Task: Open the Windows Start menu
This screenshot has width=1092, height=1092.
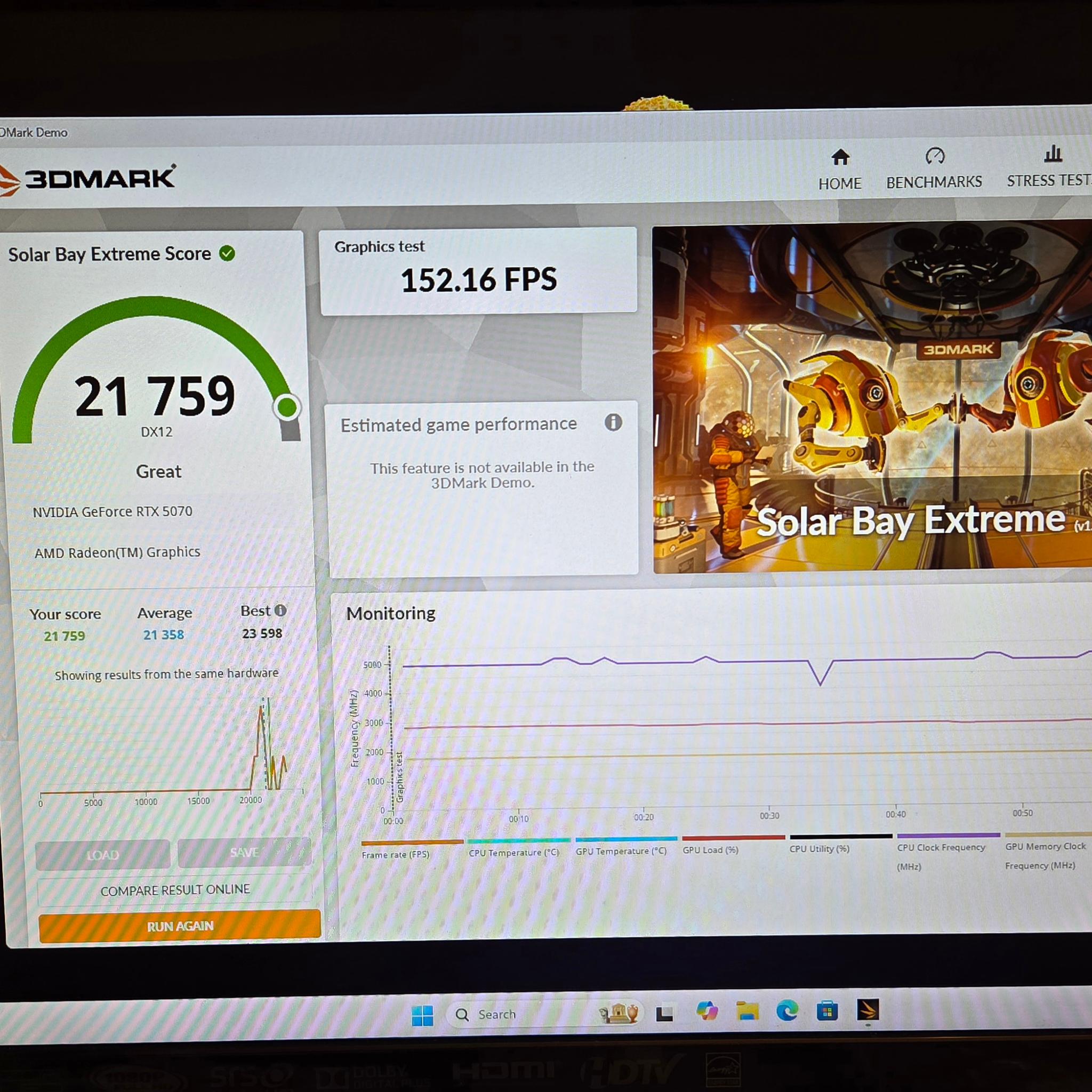Action: (422, 1016)
